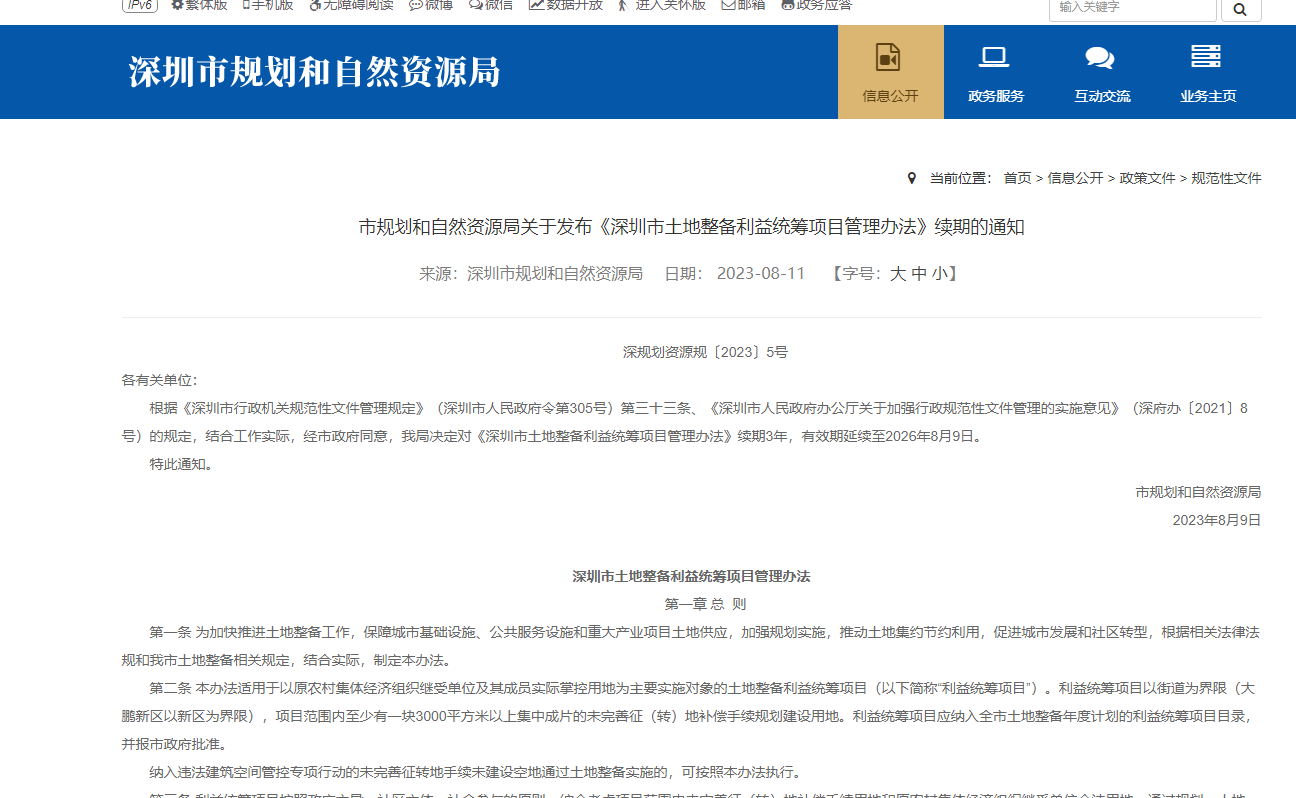Screen dimensions: 1296x798
Task: Open the 手机版 mobile version
Action: tap(268, 5)
